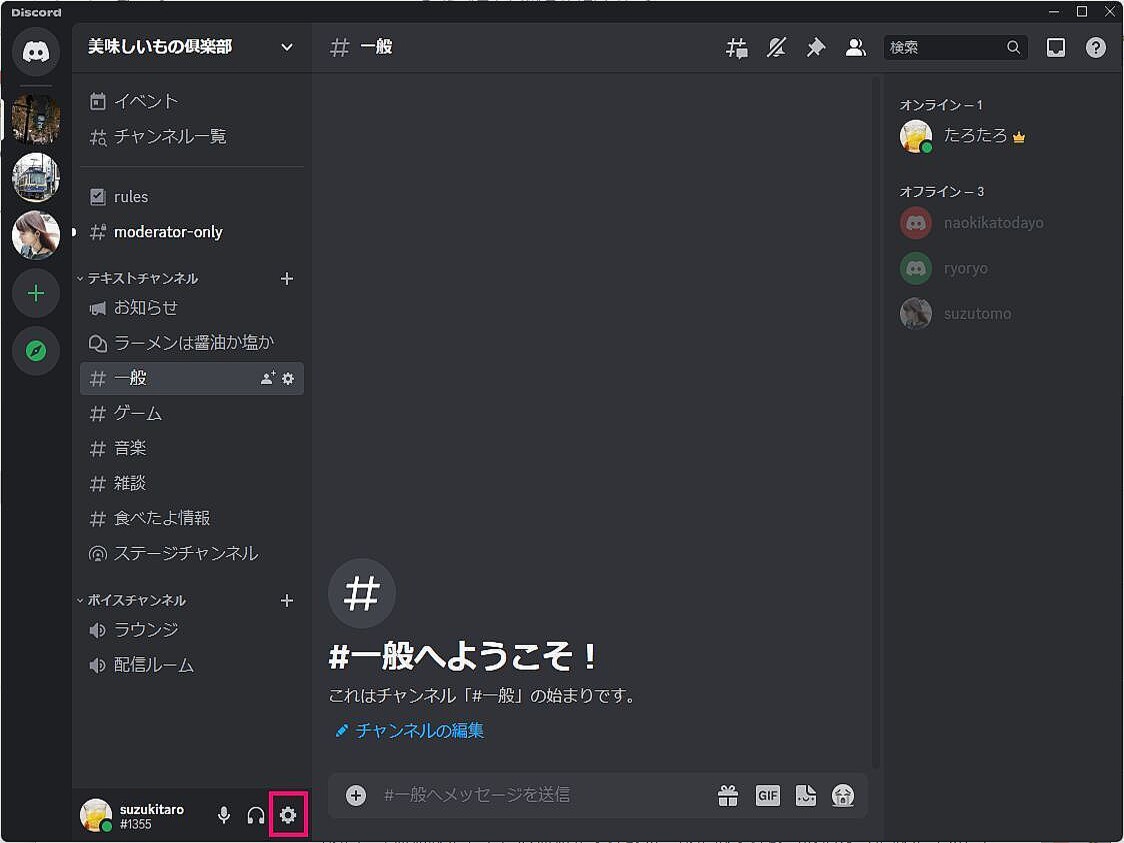Toggle the member list visibility

(855, 46)
